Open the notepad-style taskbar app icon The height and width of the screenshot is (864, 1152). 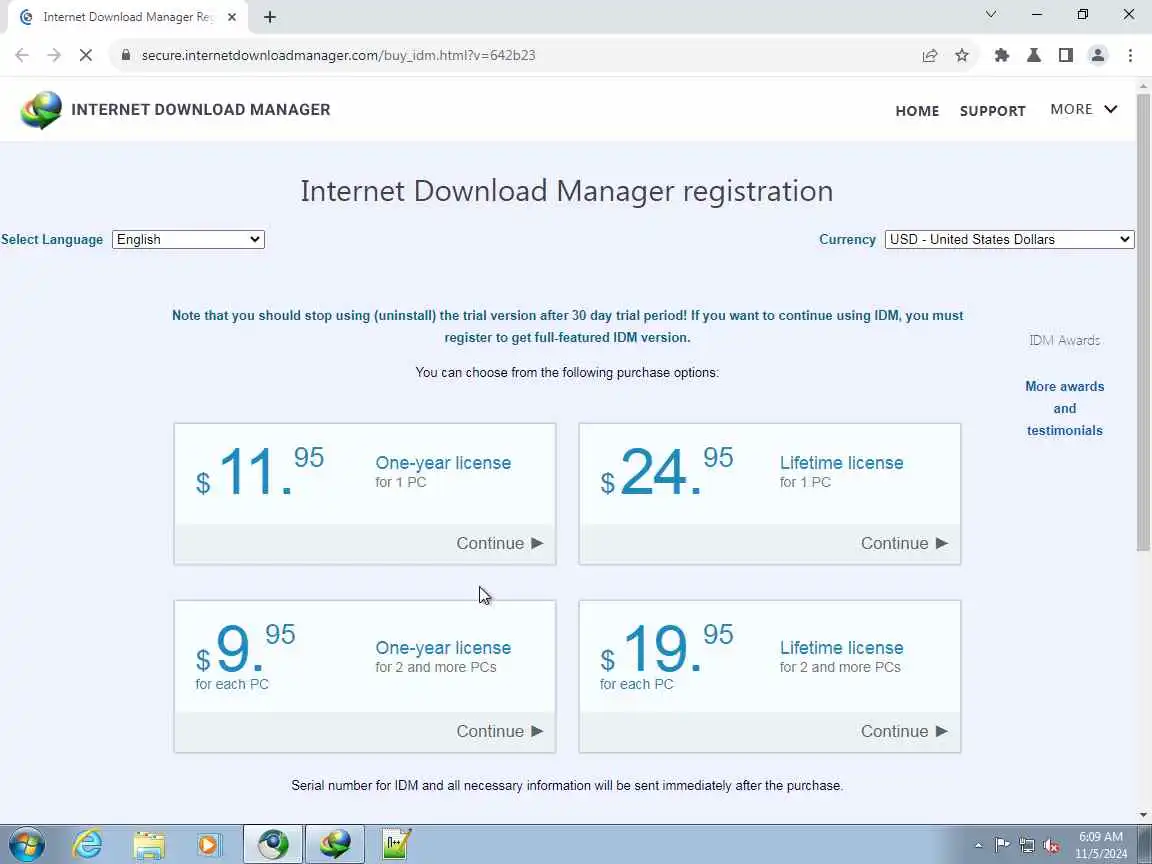click(x=397, y=845)
